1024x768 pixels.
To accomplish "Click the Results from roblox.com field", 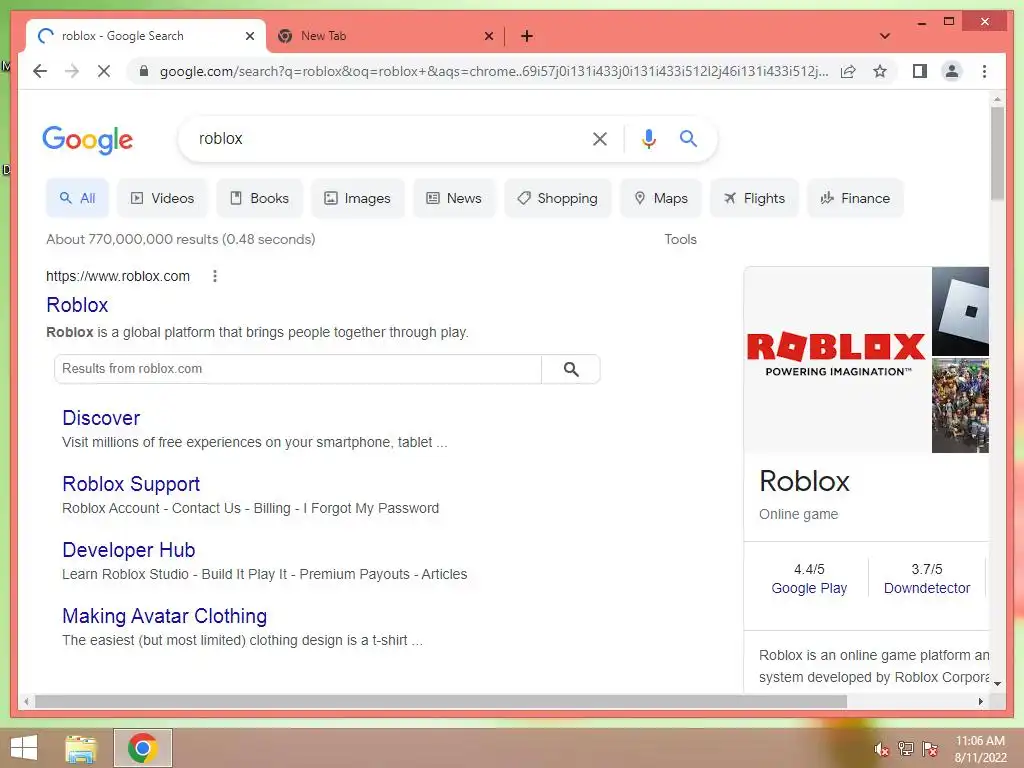I will click(x=298, y=369).
